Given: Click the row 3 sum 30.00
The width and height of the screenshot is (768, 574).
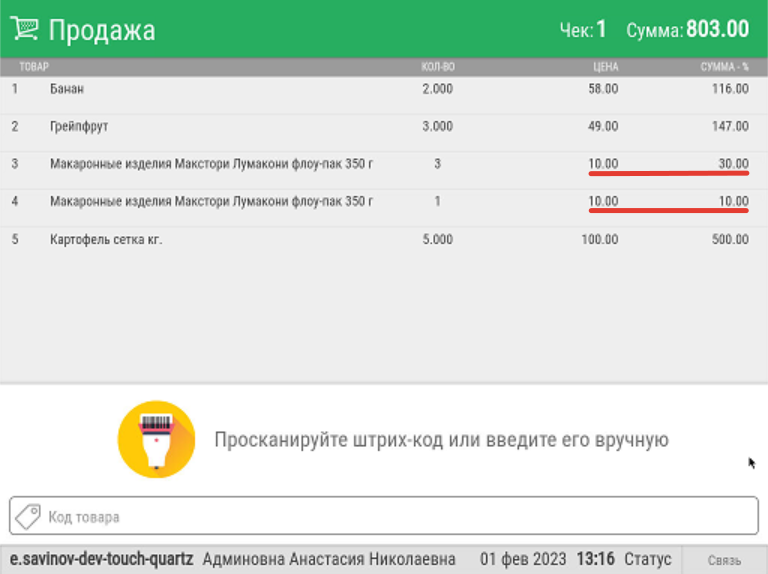Looking at the screenshot, I should point(733,164).
